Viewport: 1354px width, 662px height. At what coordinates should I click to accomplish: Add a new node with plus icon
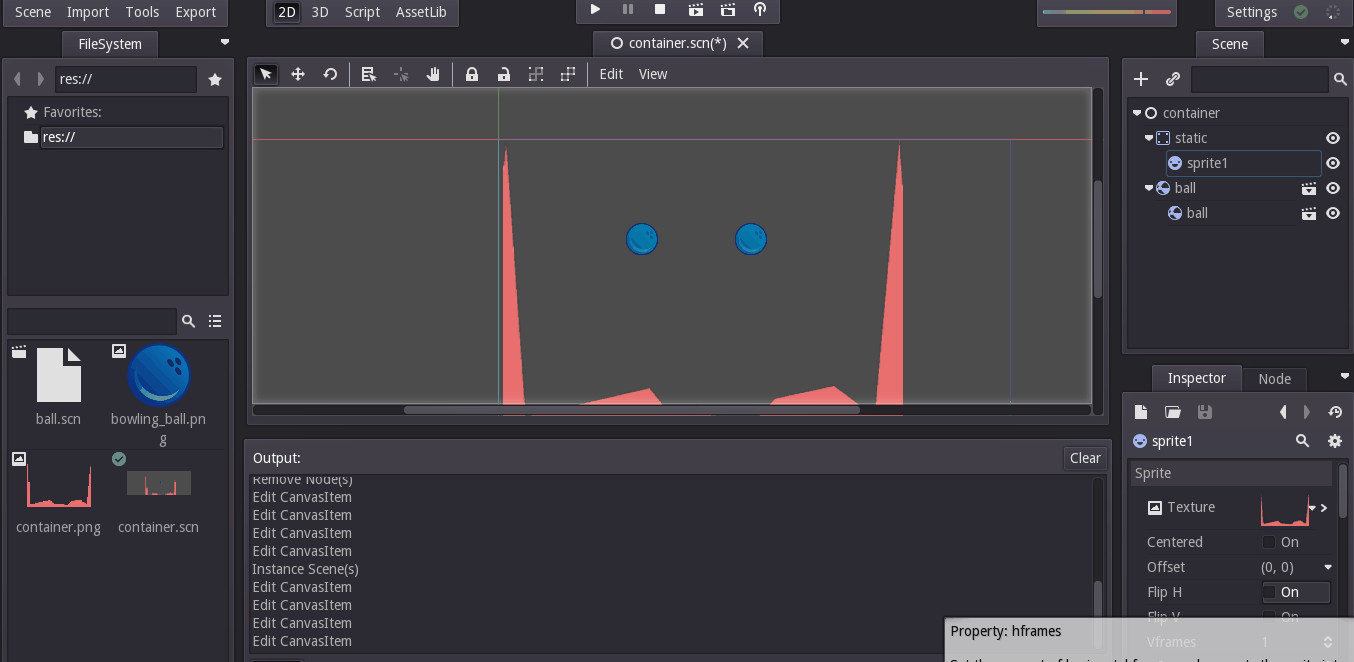coord(1141,79)
